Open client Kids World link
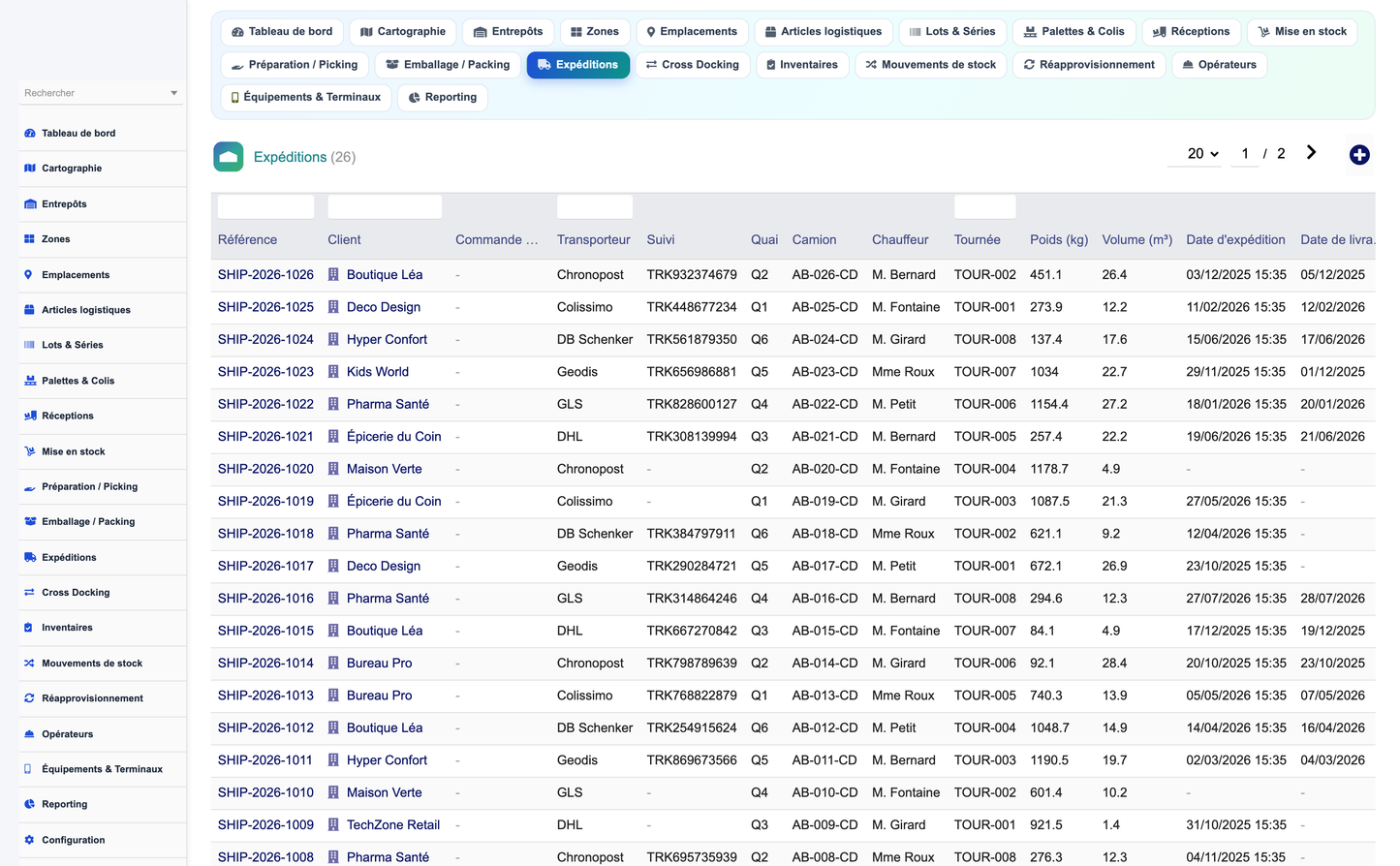The image size is (1400, 866). click(x=378, y=372)
